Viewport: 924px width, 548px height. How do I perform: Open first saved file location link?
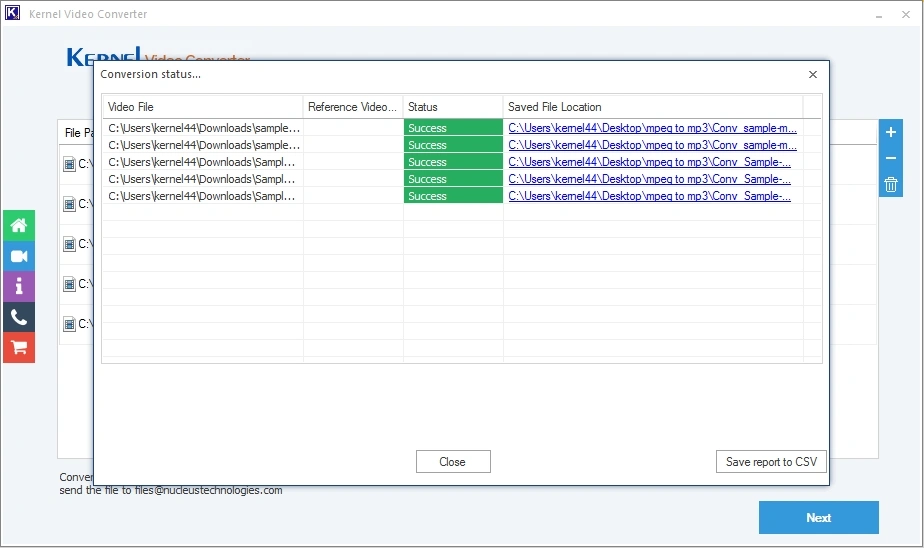652,128
